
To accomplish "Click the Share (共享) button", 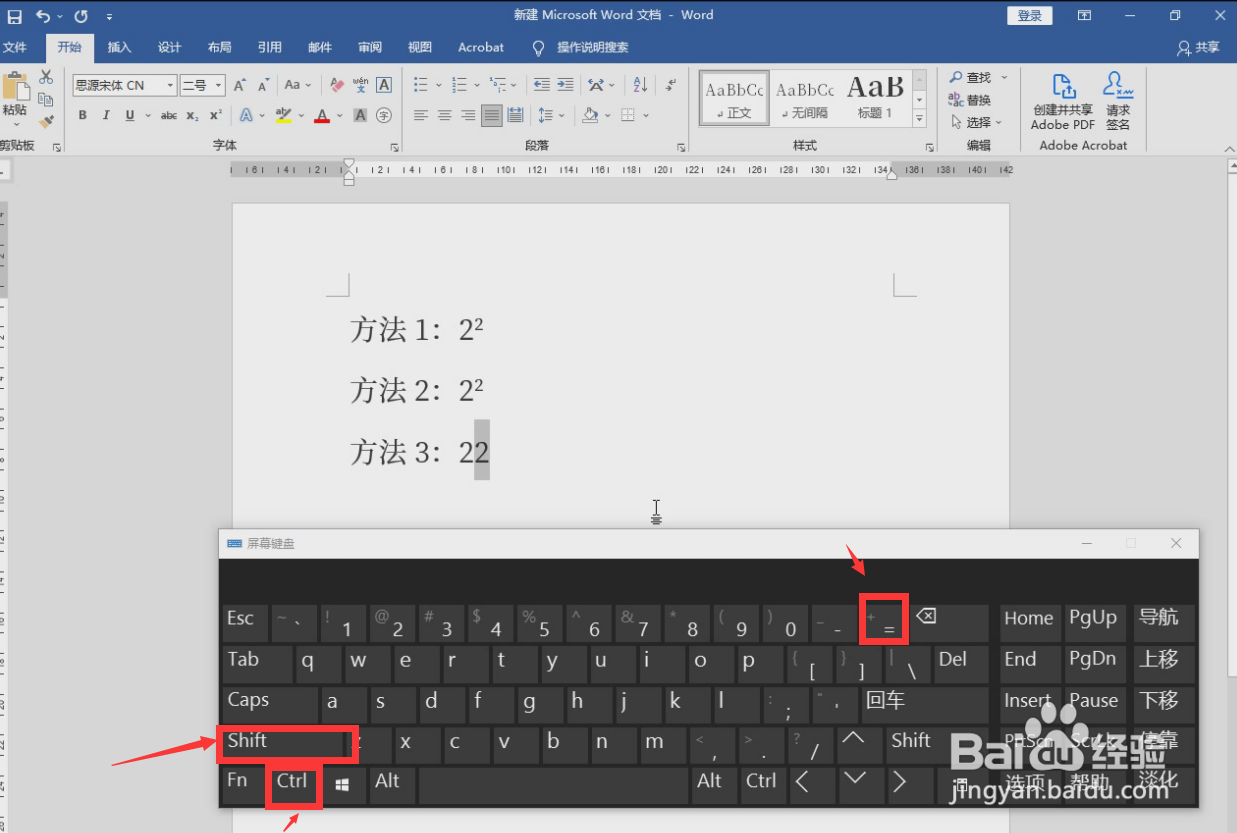I will (x=1199, y=47).
